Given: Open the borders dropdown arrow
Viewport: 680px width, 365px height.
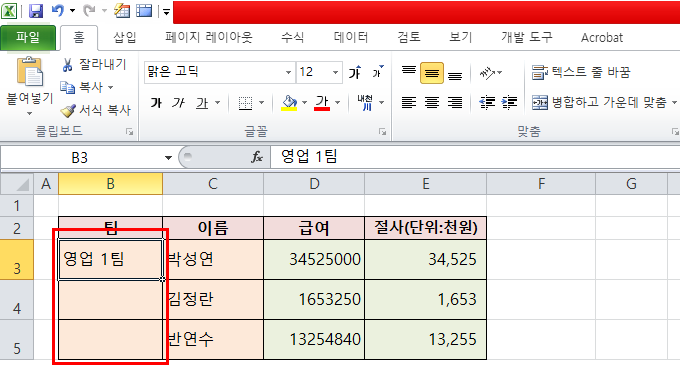Looking at the screenshot, I should [262, 103].
